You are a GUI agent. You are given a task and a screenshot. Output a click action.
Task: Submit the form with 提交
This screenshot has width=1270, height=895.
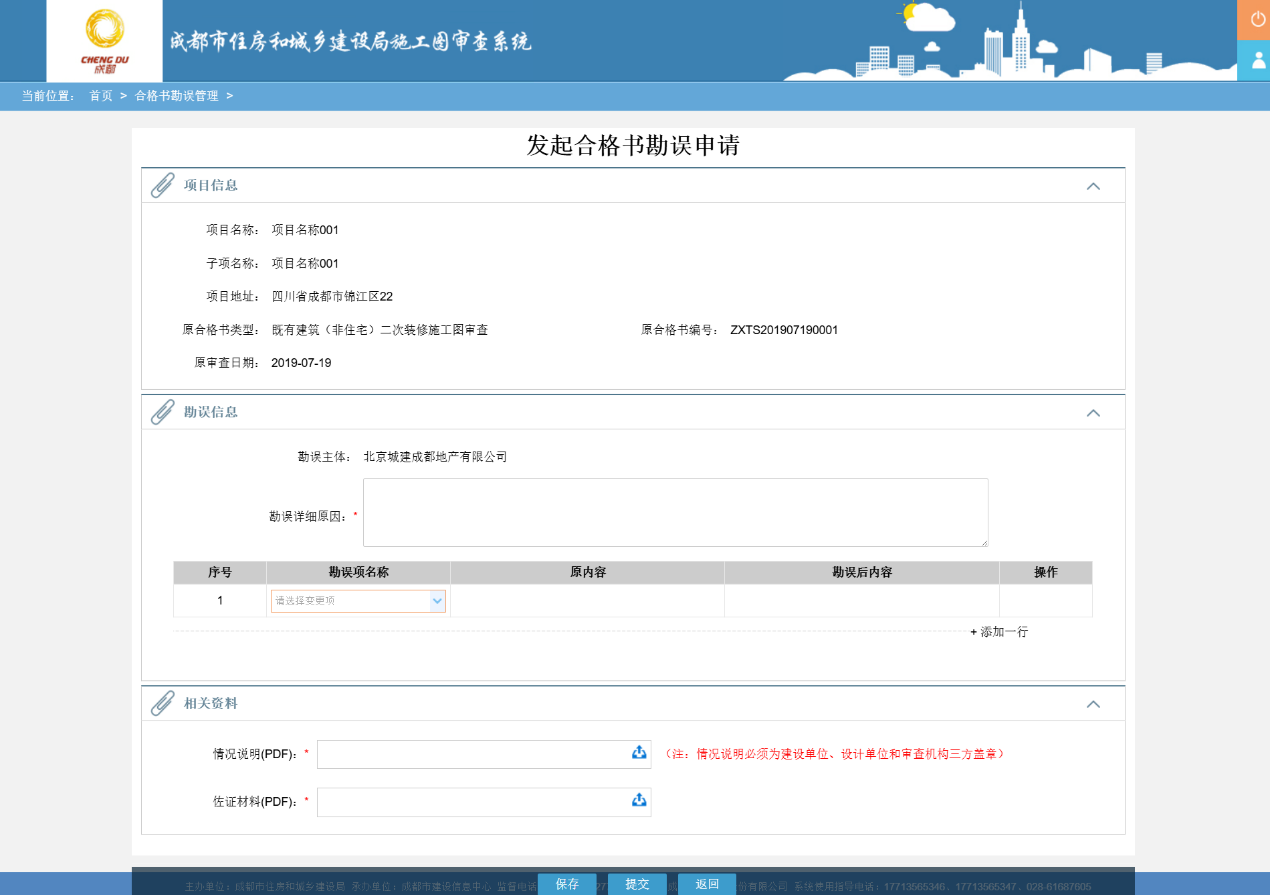tap(637, 884)
